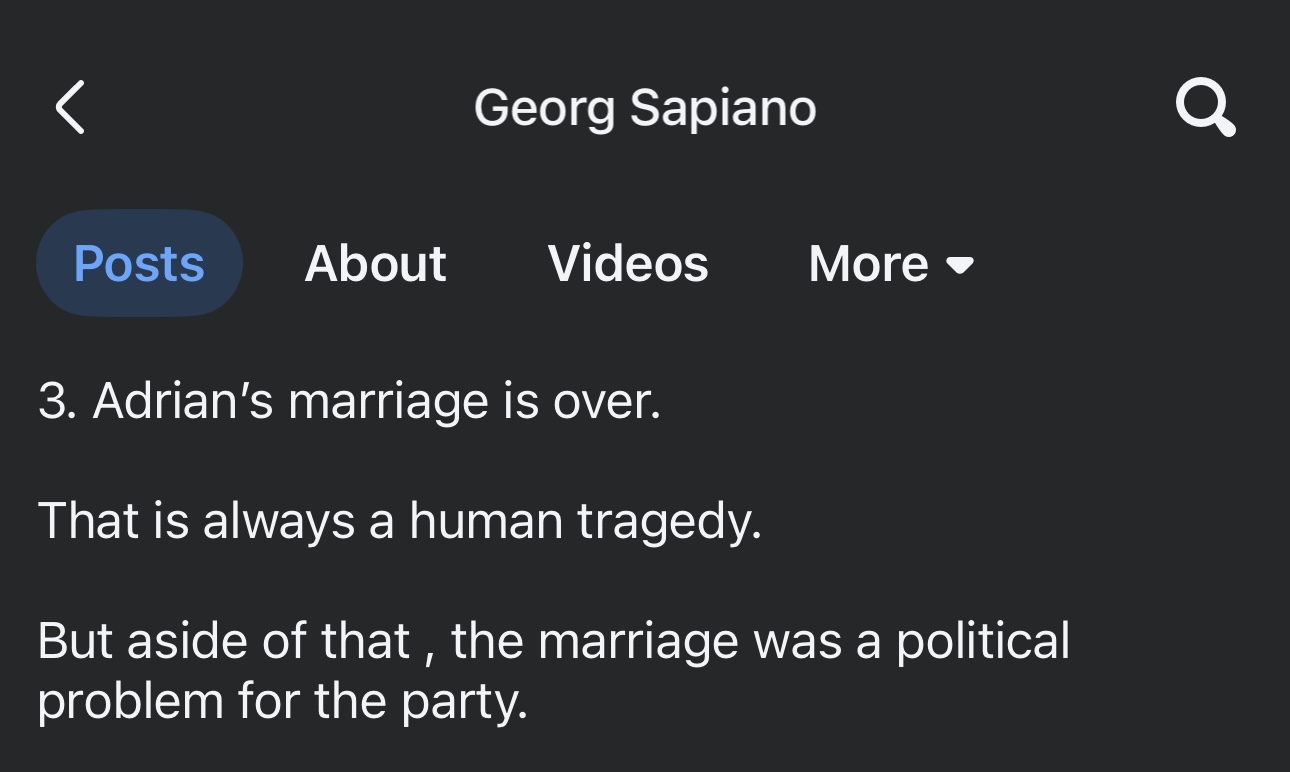This screenshot has width=1290, height=772.
Task: Tap the word "Georg" in the header
Action: pos(544,108)
